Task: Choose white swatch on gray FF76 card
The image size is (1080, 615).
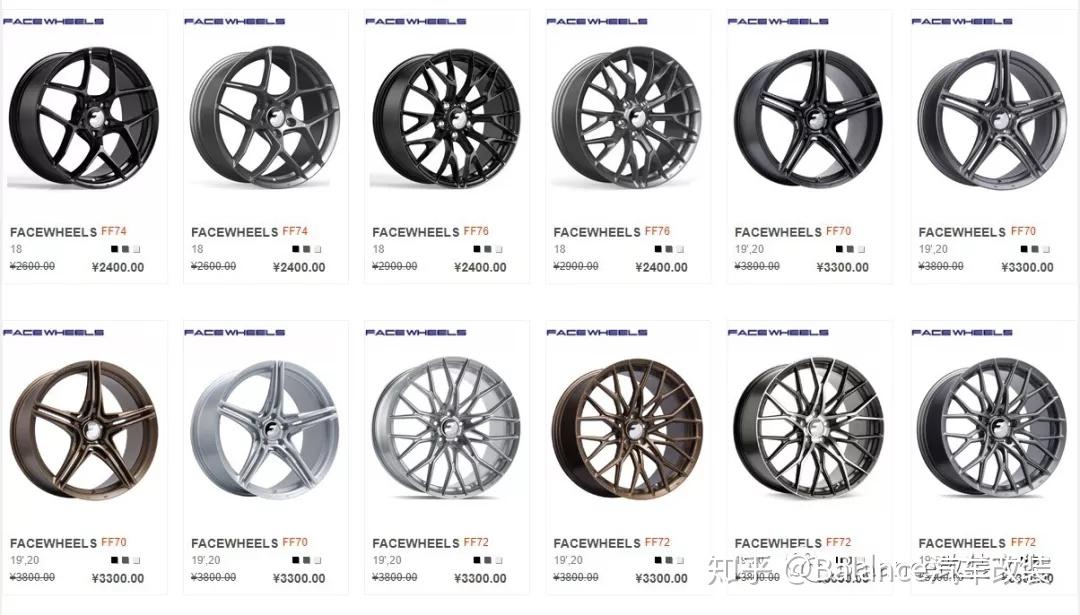Action: point(680,249)
